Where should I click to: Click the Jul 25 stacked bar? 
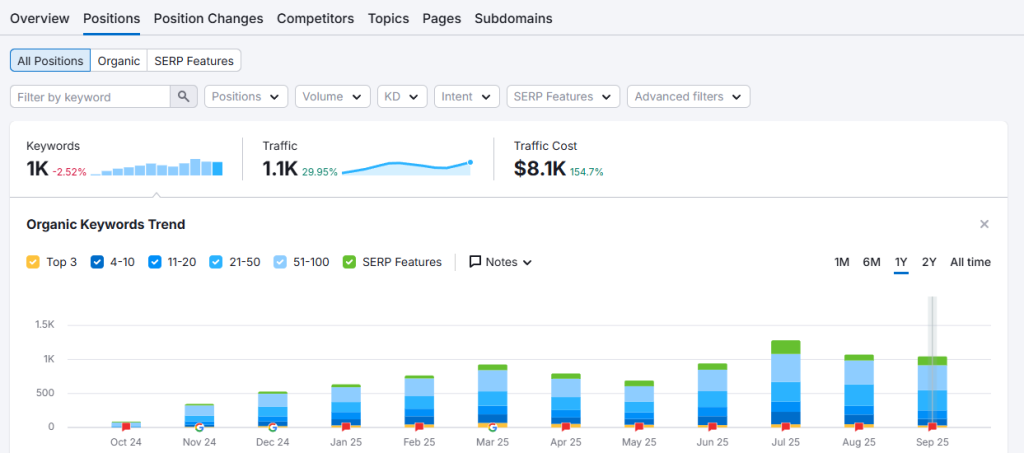(x=785, y=383)
